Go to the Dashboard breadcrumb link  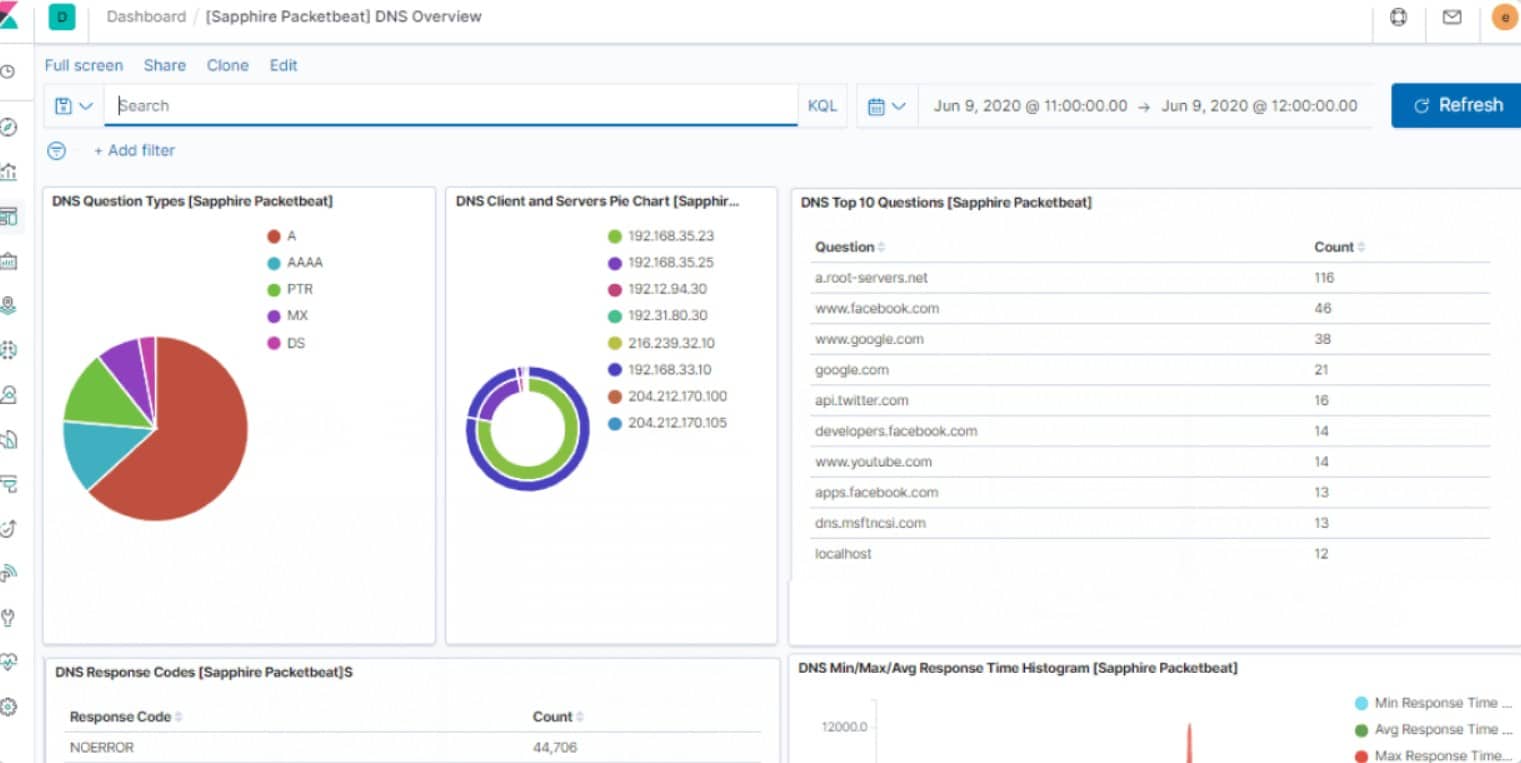146,16
